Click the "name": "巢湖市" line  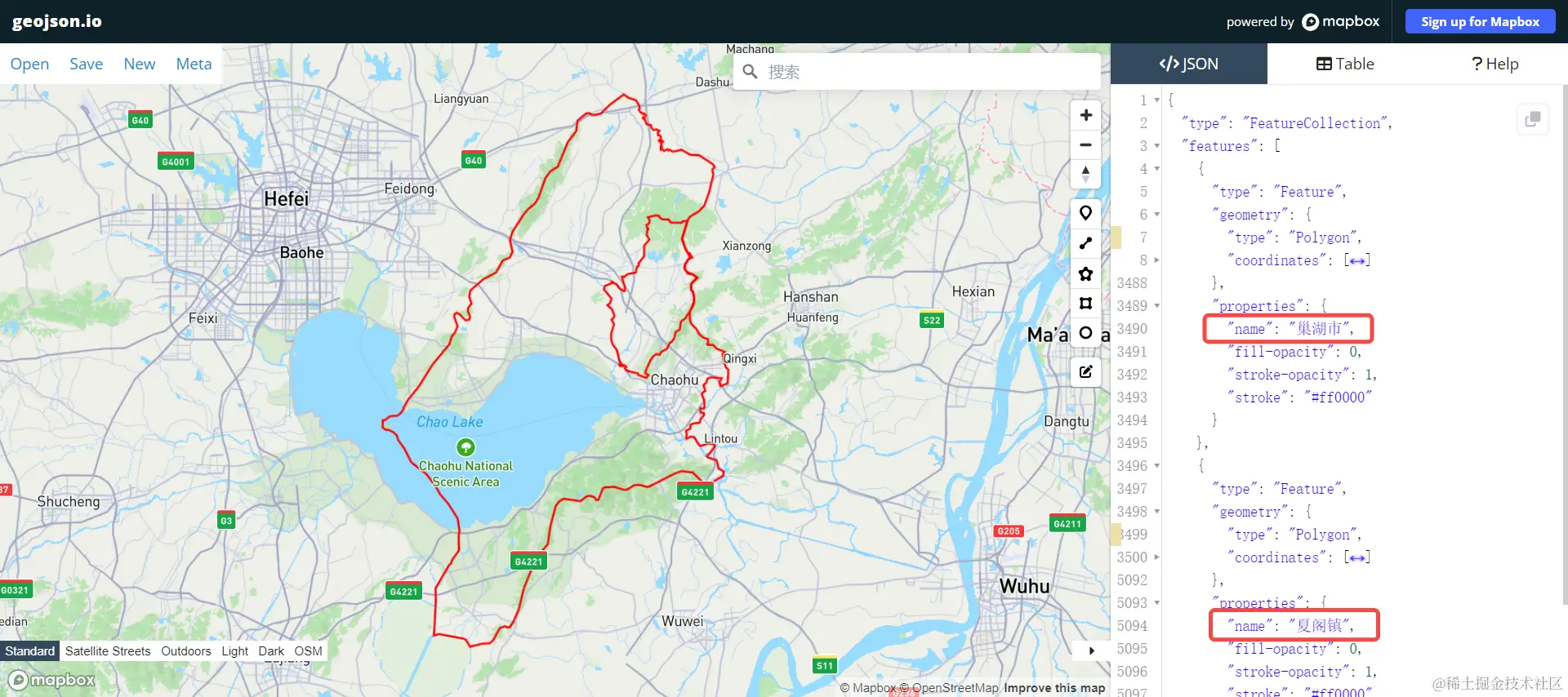1290,329
